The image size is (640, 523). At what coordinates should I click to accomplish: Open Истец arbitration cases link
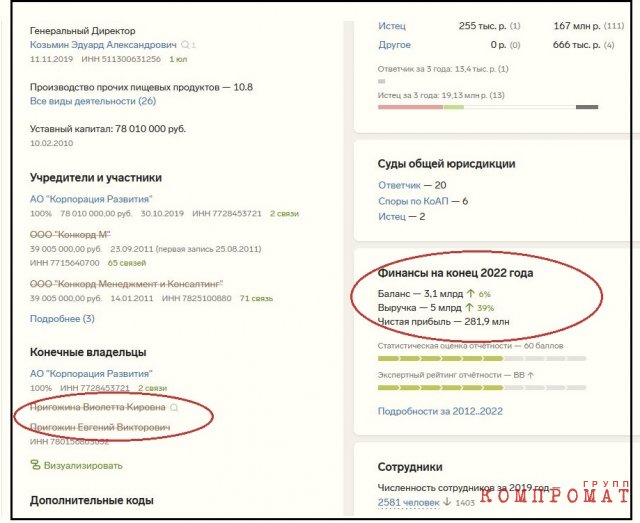point(392,26)
